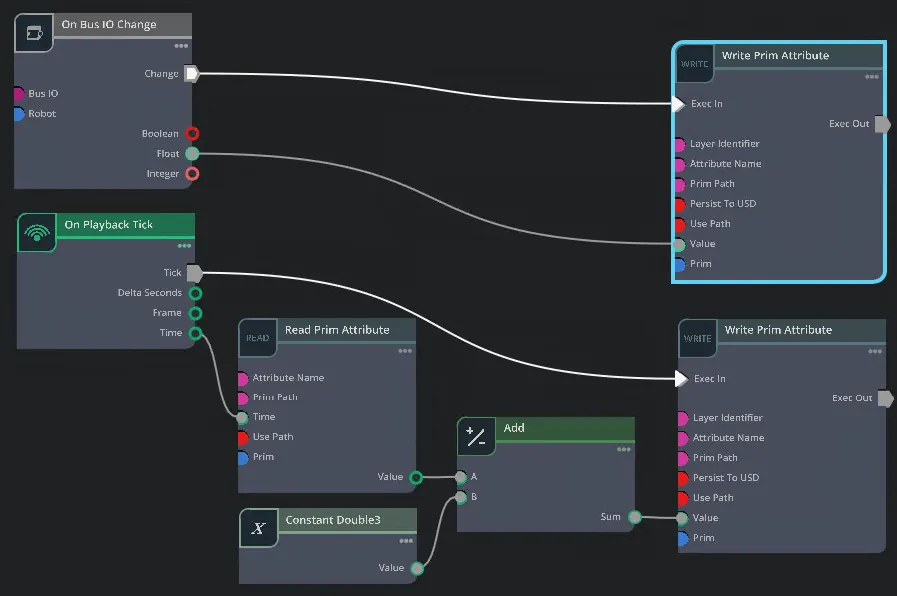Open the ellipsis menu on Read Prim Attribute

(x=405, y=350)
